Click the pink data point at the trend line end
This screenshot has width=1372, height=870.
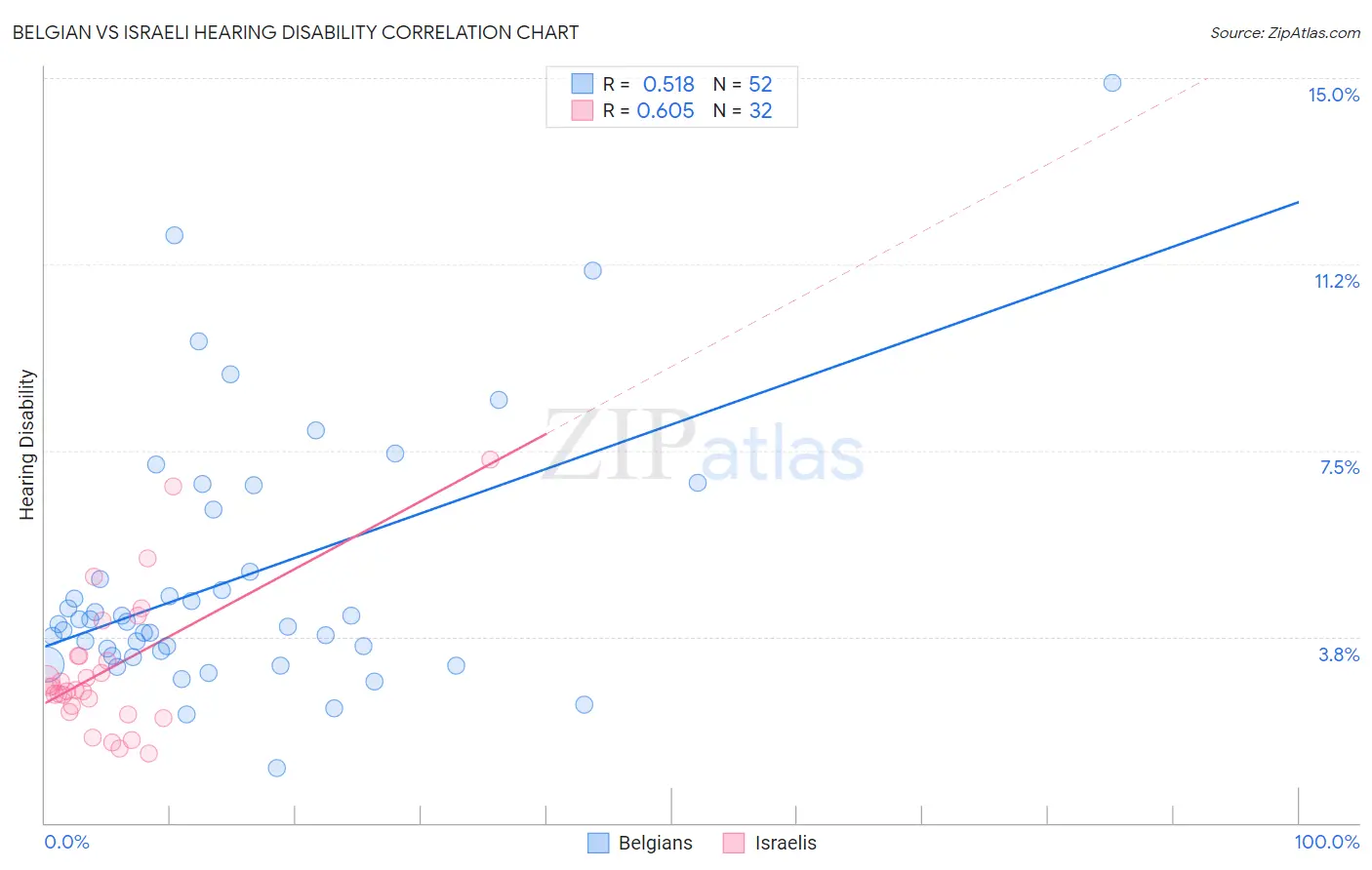coord(491,458)
